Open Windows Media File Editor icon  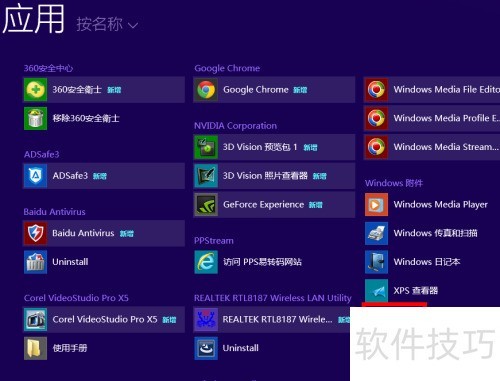(x=376, y=89)
